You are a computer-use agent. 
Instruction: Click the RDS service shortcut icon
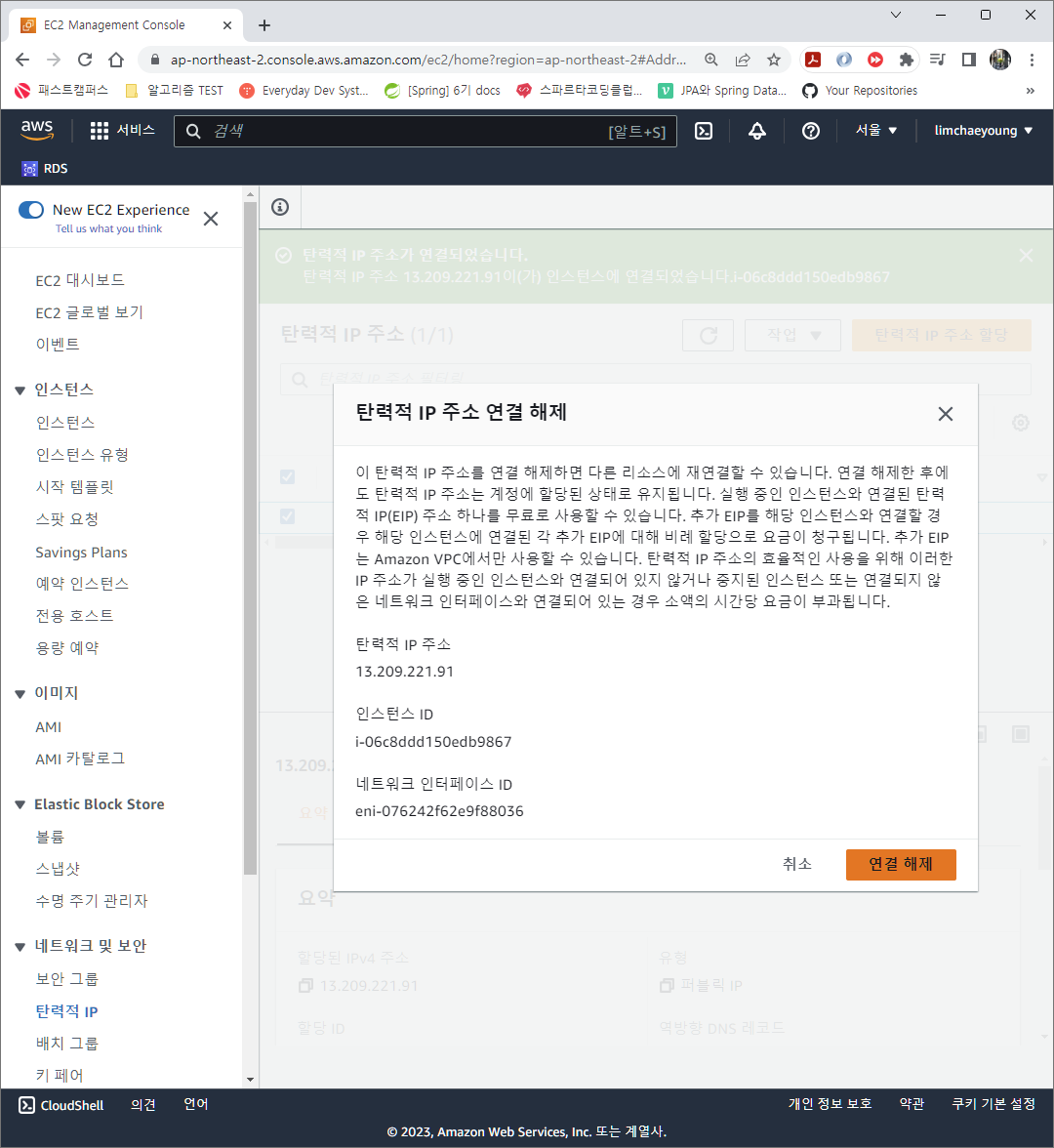(29, 169)
